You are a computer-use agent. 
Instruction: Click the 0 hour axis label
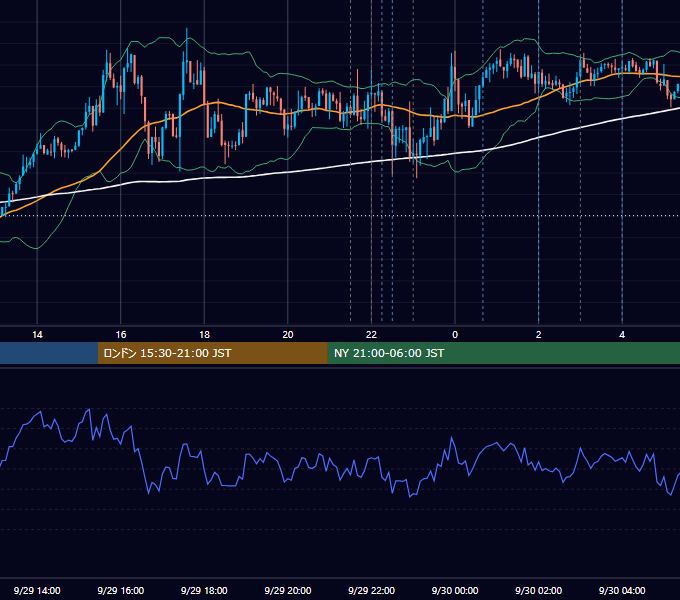[x=455, y=335]
